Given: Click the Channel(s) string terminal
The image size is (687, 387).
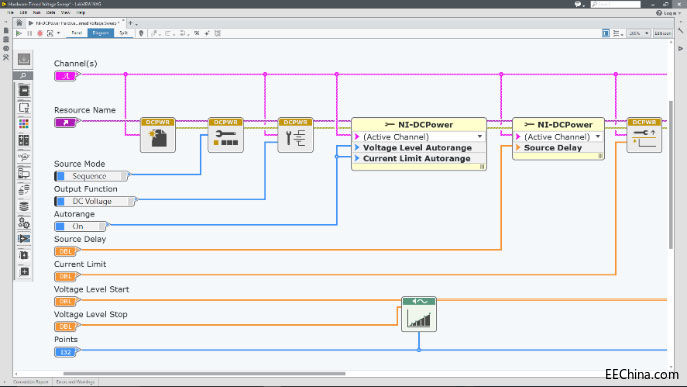Looking at the screenshot, I should (67, 76).
